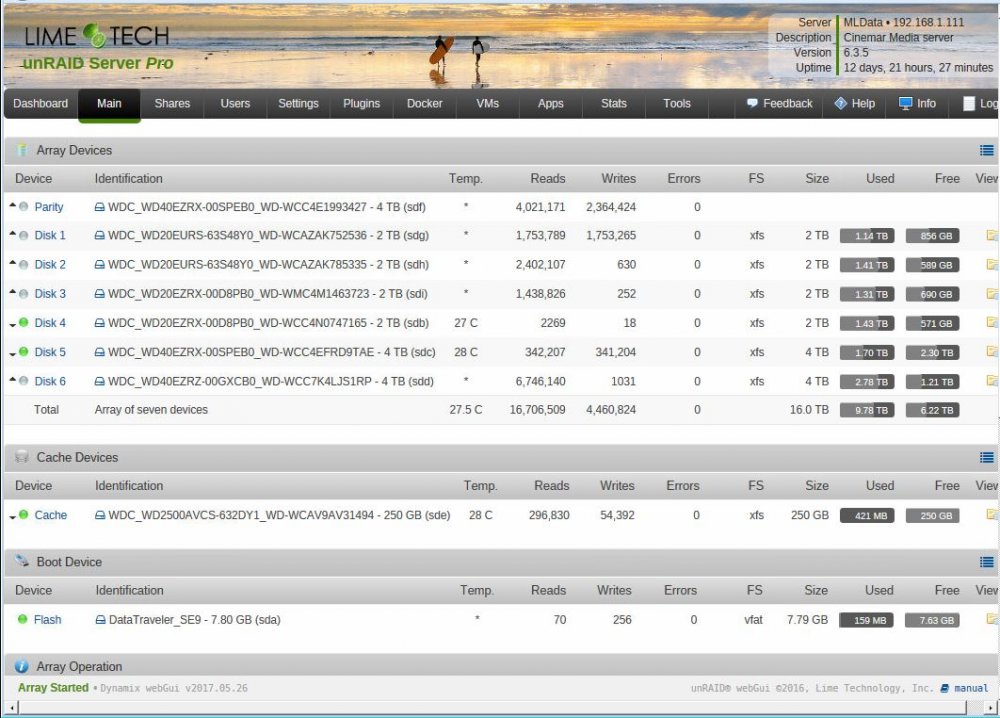Open the manual link in footer

pos(971,688)
